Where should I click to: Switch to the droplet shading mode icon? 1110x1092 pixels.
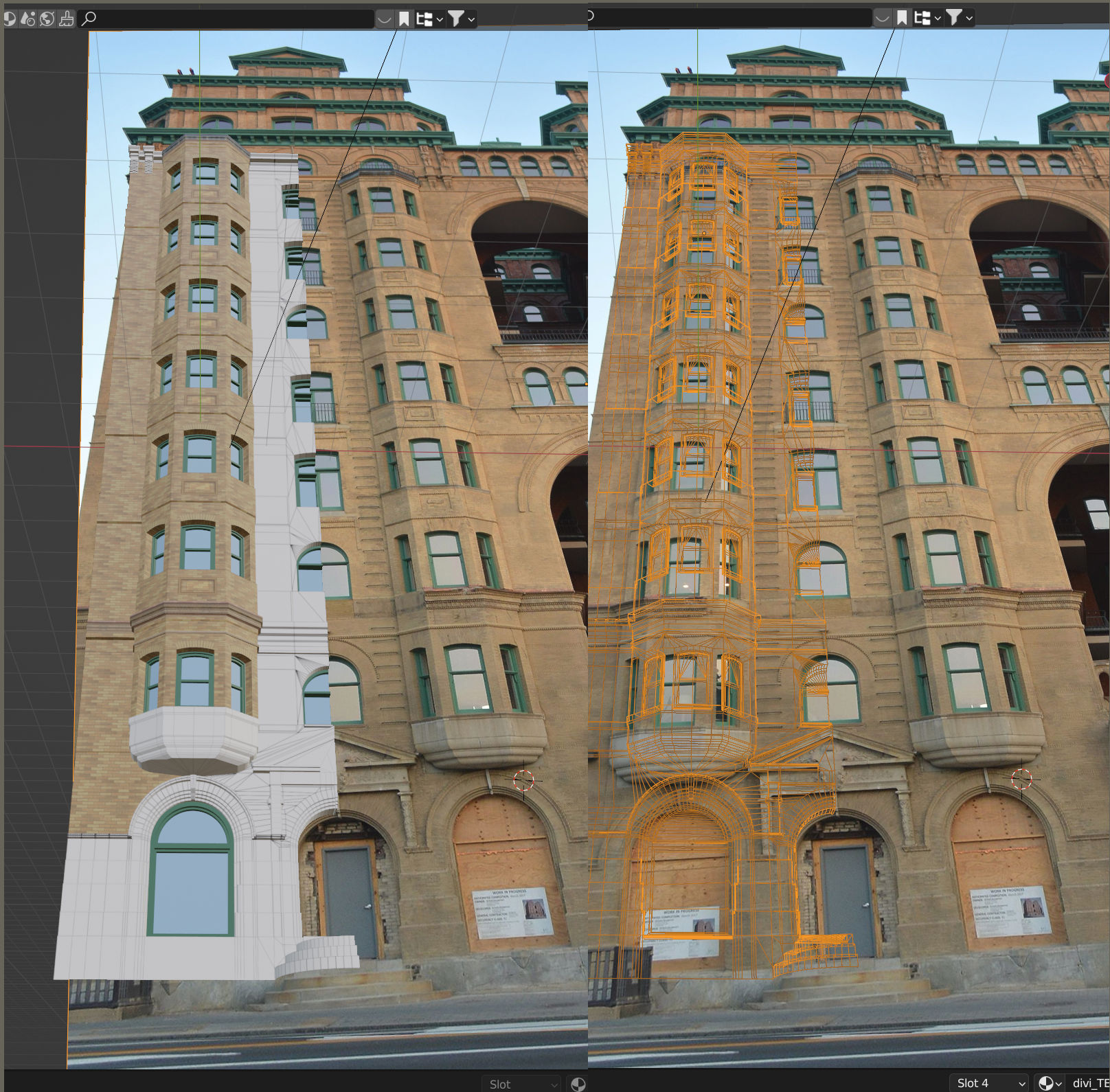27,19
